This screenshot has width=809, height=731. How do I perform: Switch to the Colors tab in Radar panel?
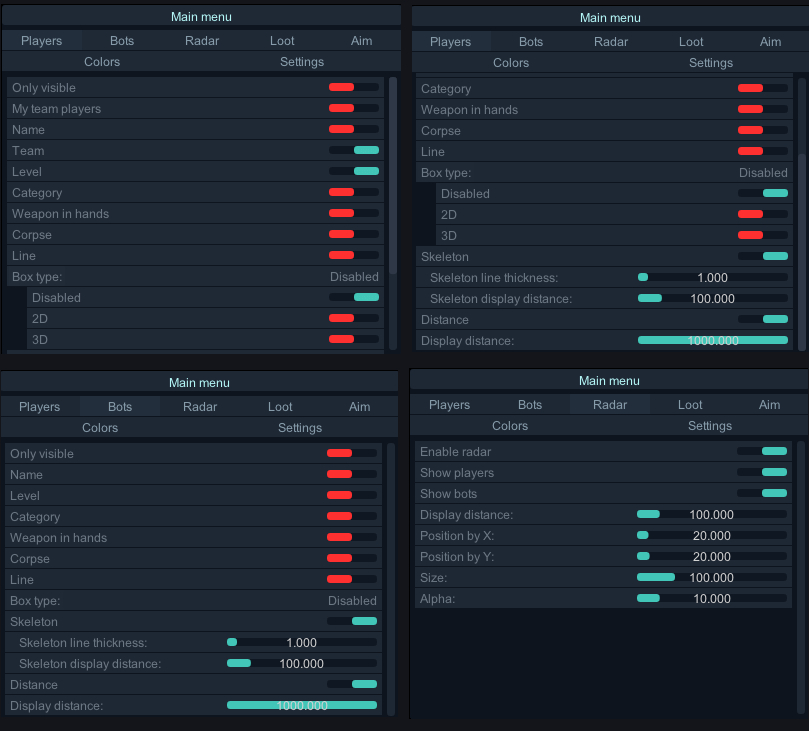tap(509, 425)
